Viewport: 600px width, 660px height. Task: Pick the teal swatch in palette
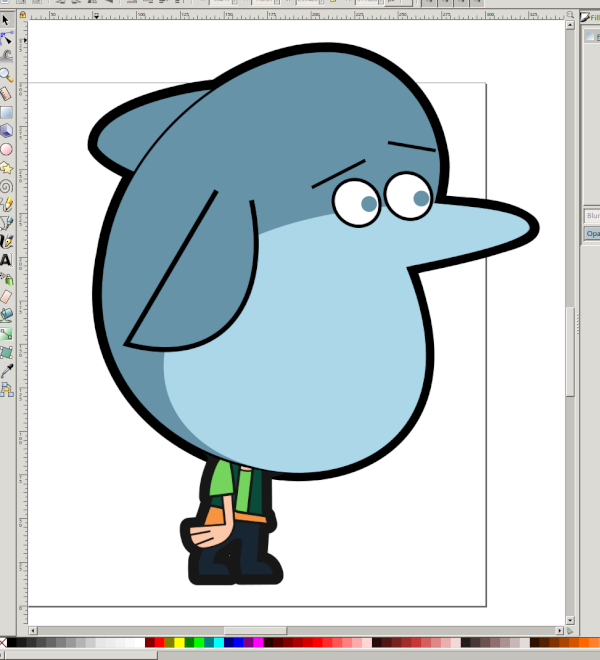click(209, 643)
